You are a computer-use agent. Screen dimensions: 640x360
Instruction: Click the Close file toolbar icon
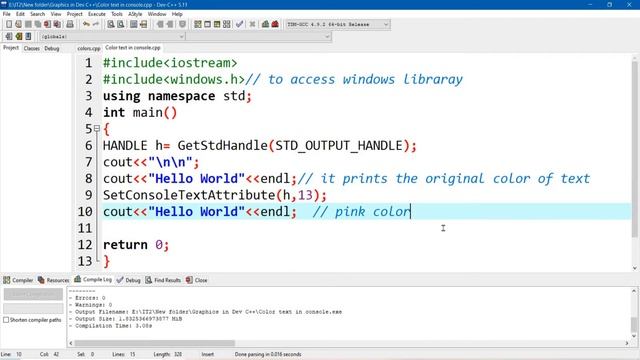[x=47, y=24]
